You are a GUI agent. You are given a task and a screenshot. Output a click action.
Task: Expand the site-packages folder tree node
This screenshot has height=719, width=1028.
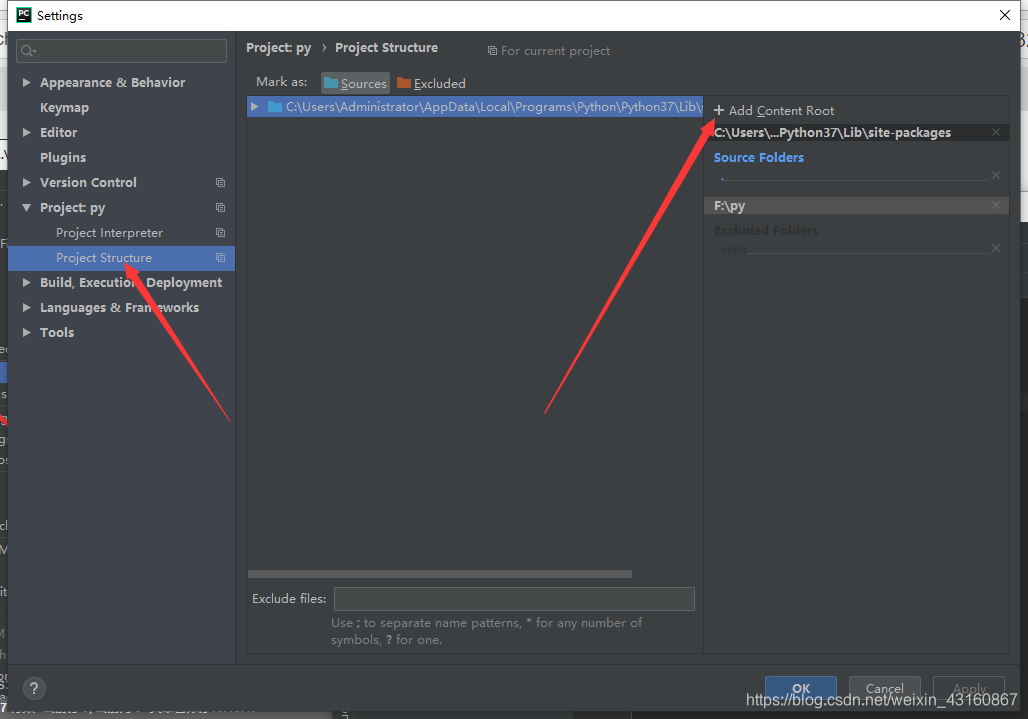pyautogui.click(x=255, y=107)
